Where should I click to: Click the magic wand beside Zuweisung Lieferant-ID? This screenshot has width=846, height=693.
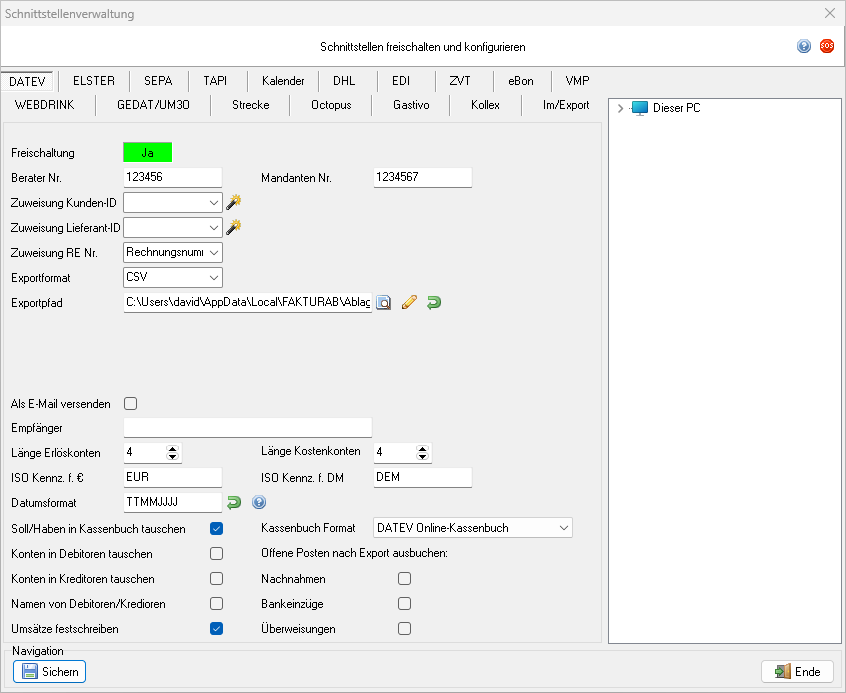click(234, 227)
